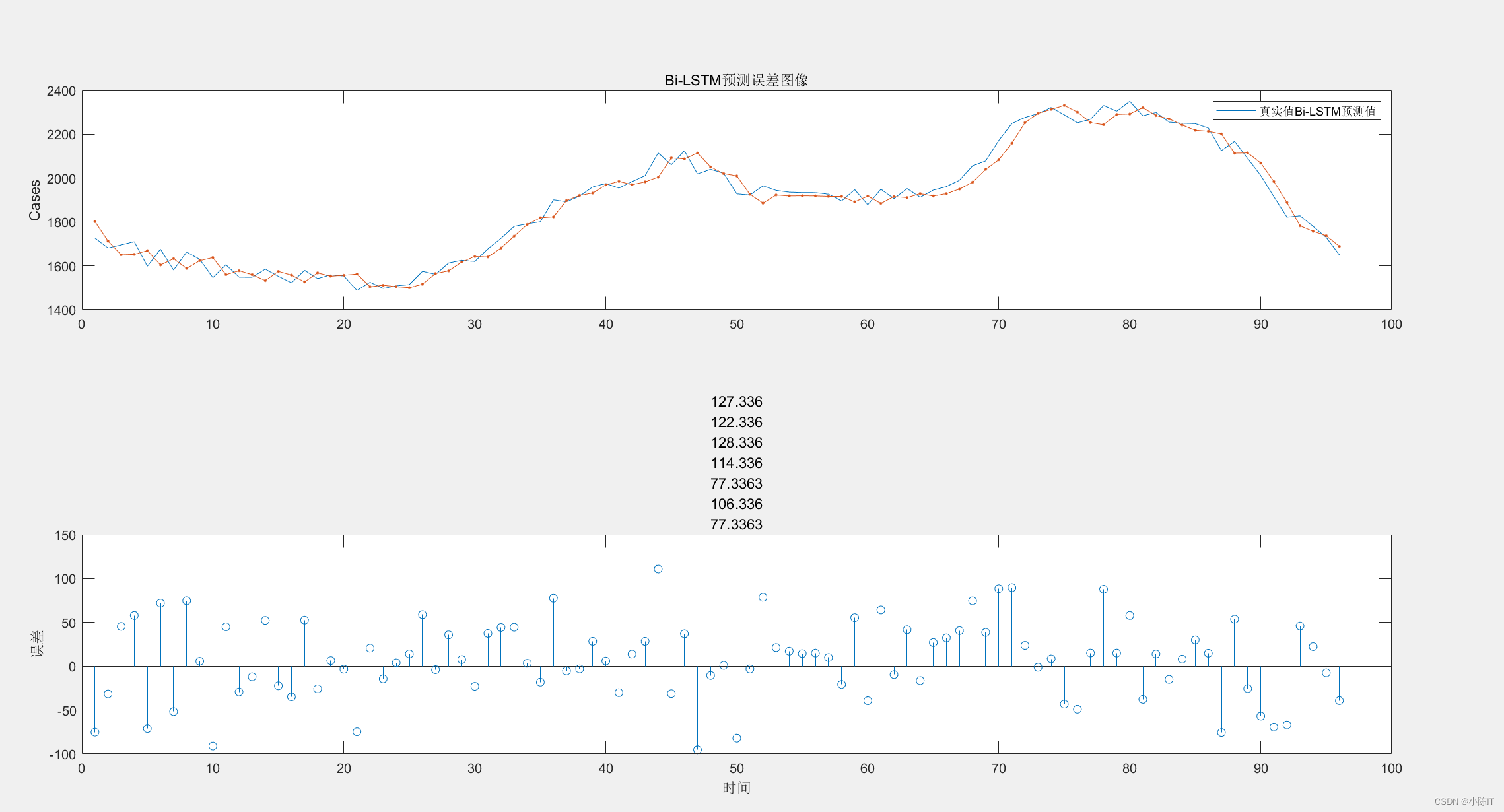This screenshot has height=812, width=1504.
Task: Click the tallest stem marker near time 44
Action: pyautogui.click(x=658, y=569)
